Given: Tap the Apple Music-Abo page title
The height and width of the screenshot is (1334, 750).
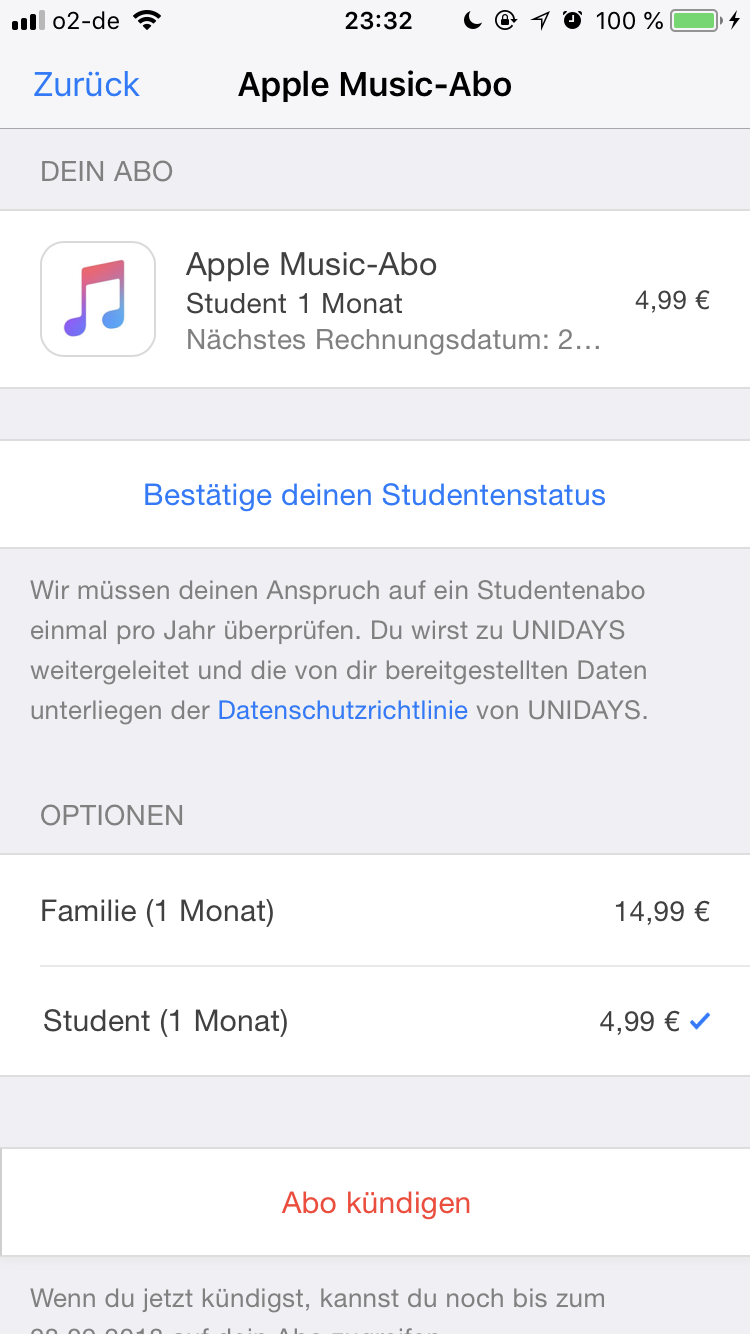Looking at the screenshot, I should (375, 85).
